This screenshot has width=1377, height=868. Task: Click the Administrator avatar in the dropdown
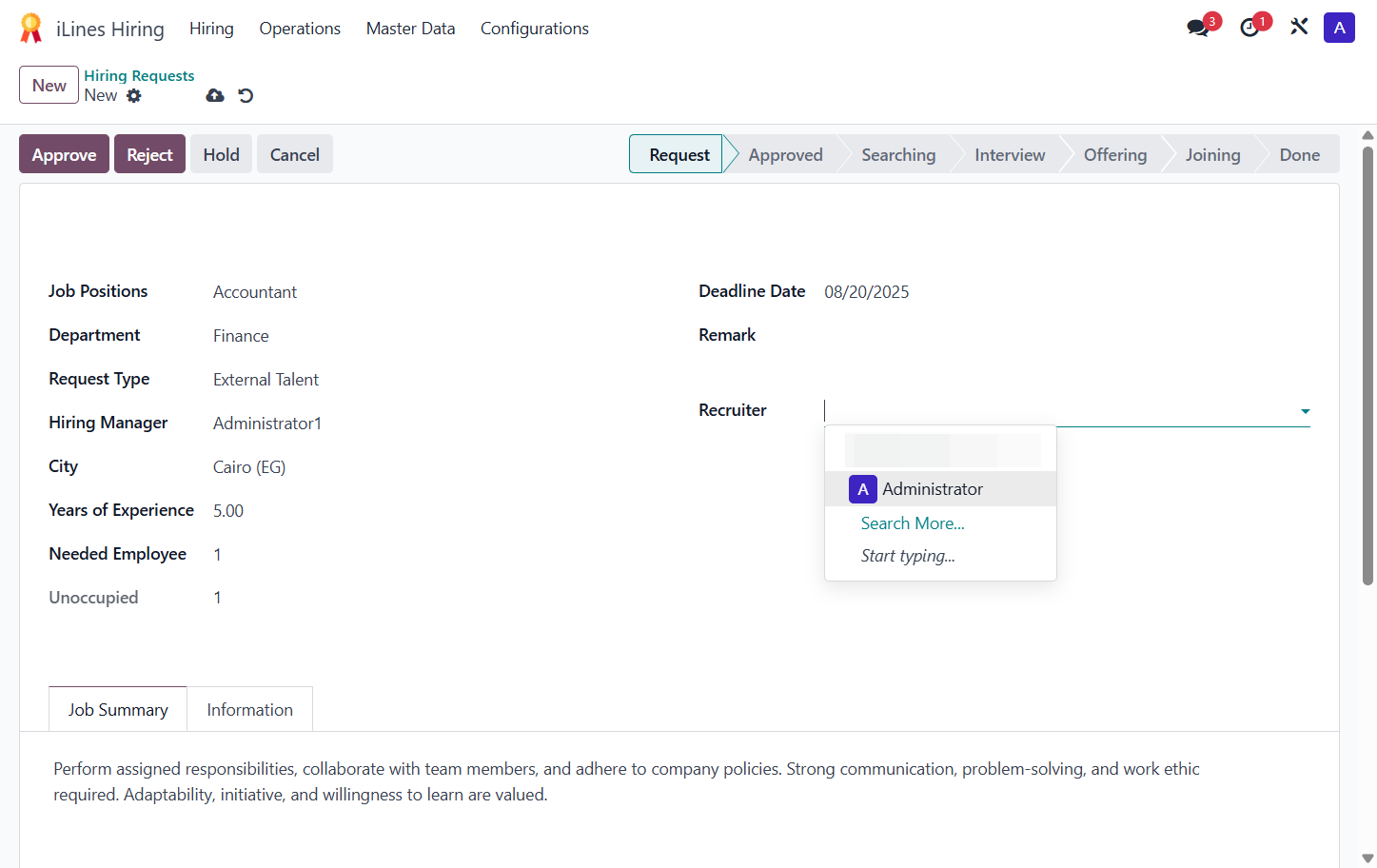tap(863, 489)
